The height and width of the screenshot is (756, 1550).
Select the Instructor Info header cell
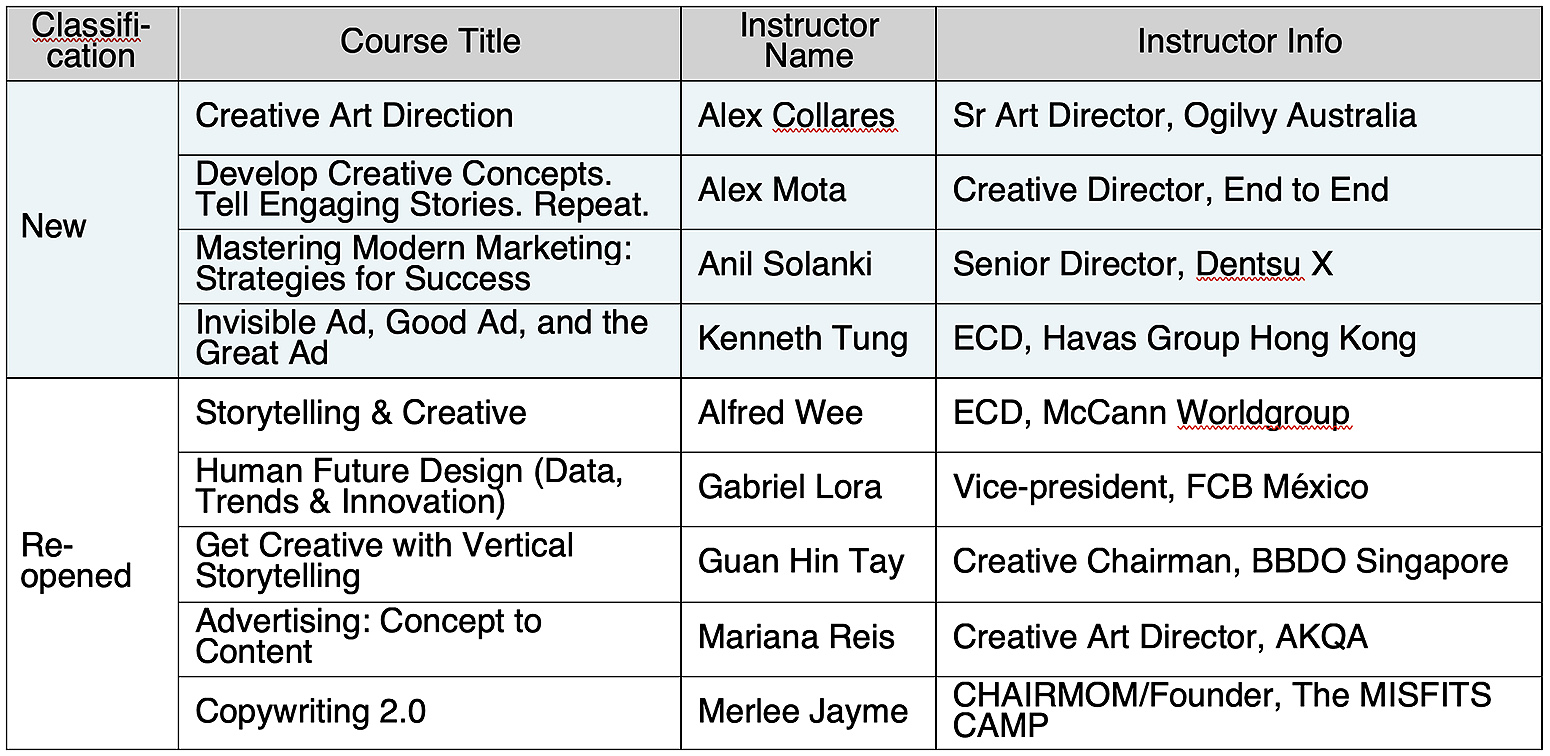1239,43
